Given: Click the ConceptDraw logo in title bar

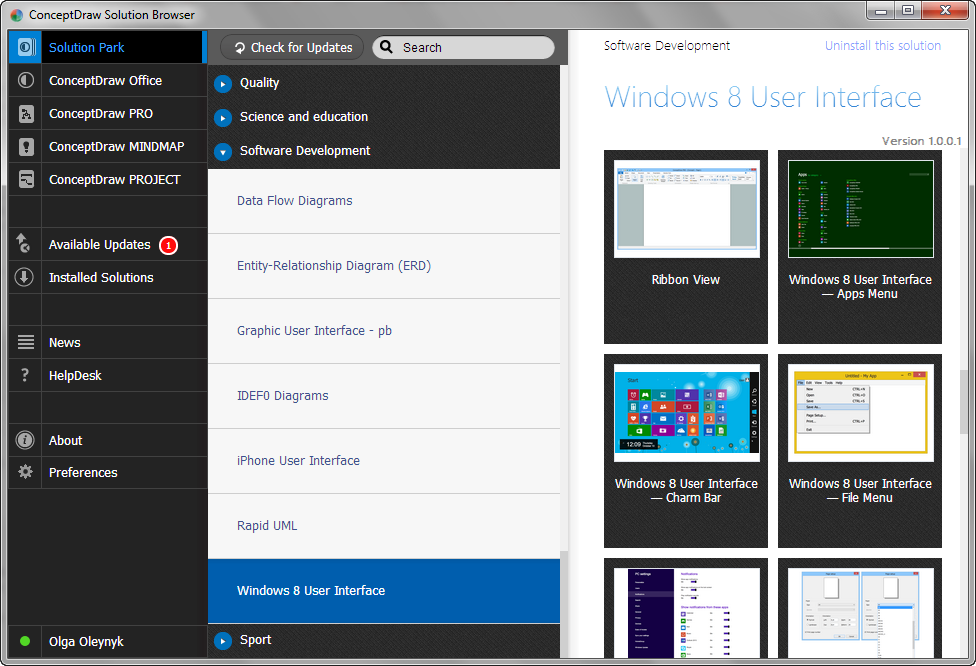Looking at the screenshot, I should point(17,14).
